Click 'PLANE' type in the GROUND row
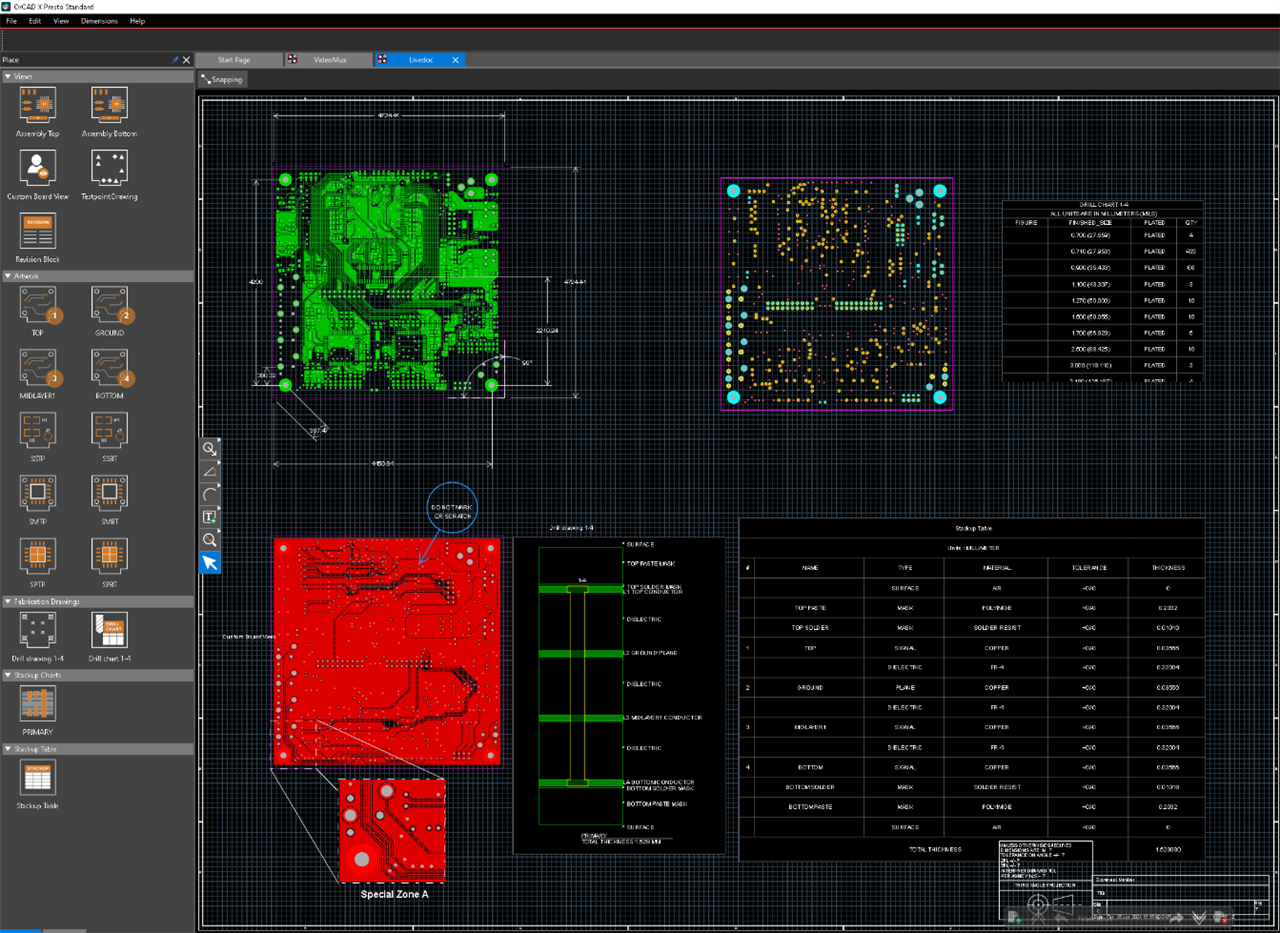 (x=905, y=688)
